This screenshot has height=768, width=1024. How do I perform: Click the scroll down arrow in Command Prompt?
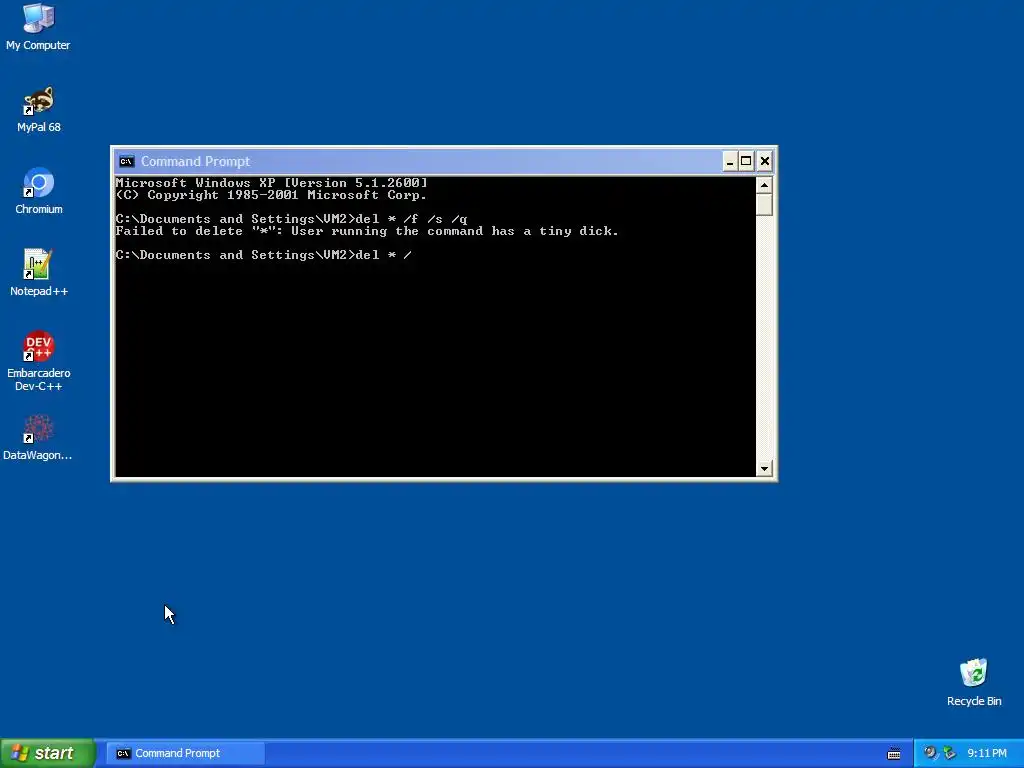[764, 468]
